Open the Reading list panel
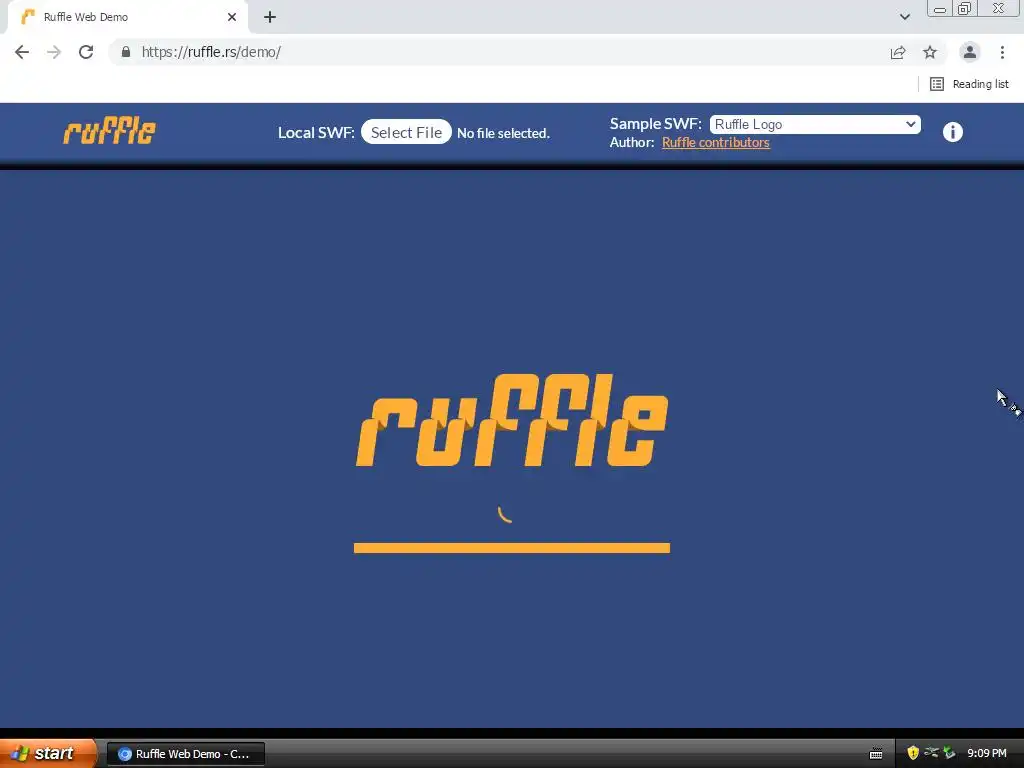1024x768 pixels. tap(969, 84)
